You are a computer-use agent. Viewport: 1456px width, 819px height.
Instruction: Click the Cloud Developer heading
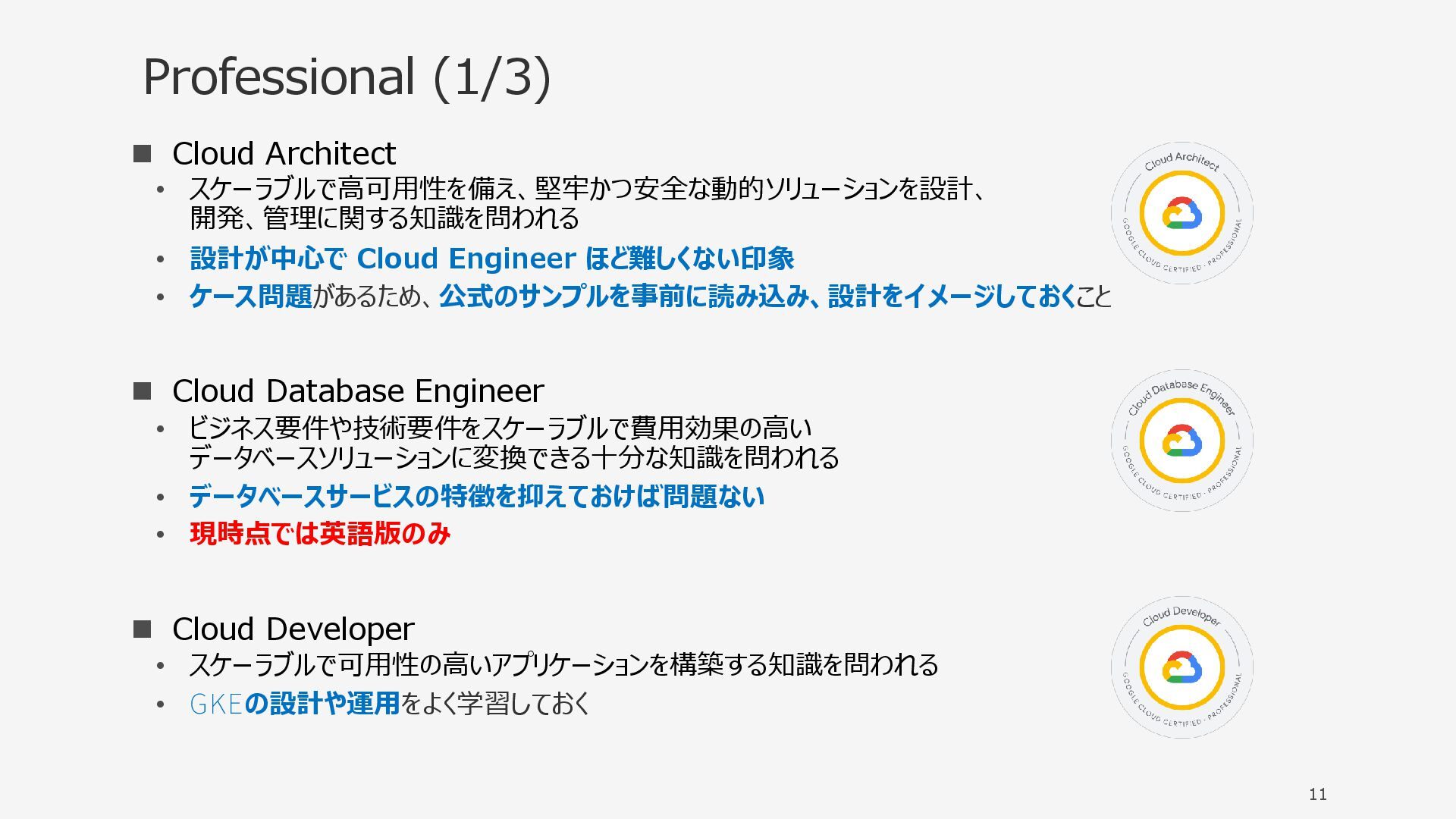tap(293, 629)
